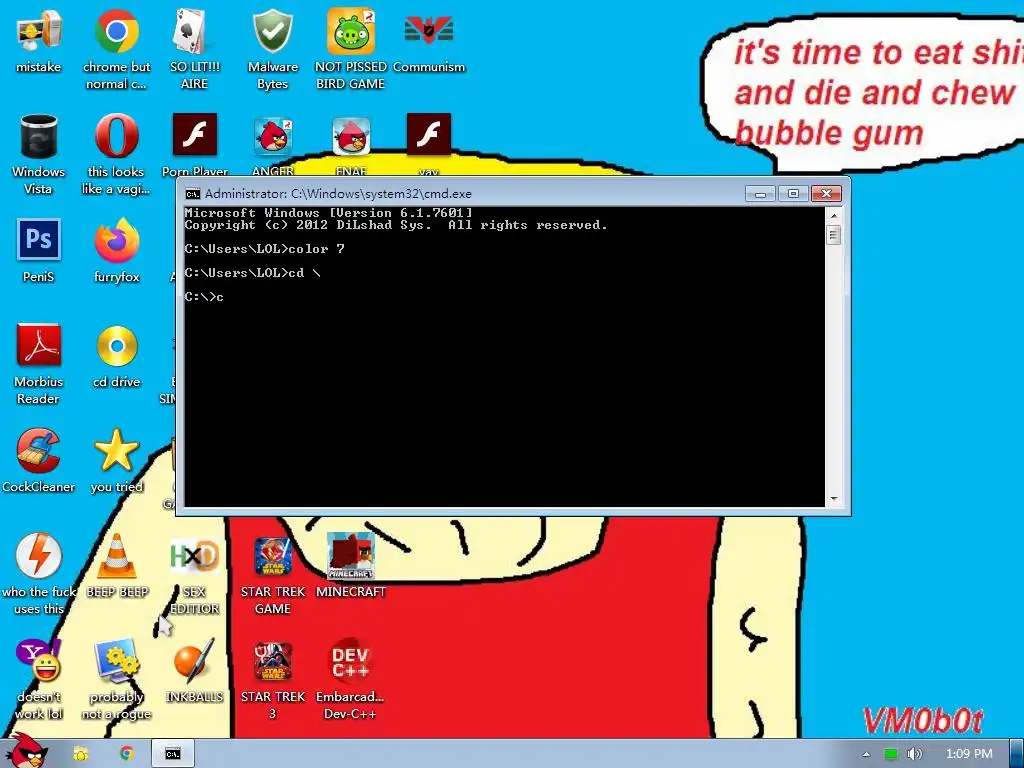The width and height of the screenshot is (1024, 768).
Task: Maximize the cmd.exe window
Action: 793,194
